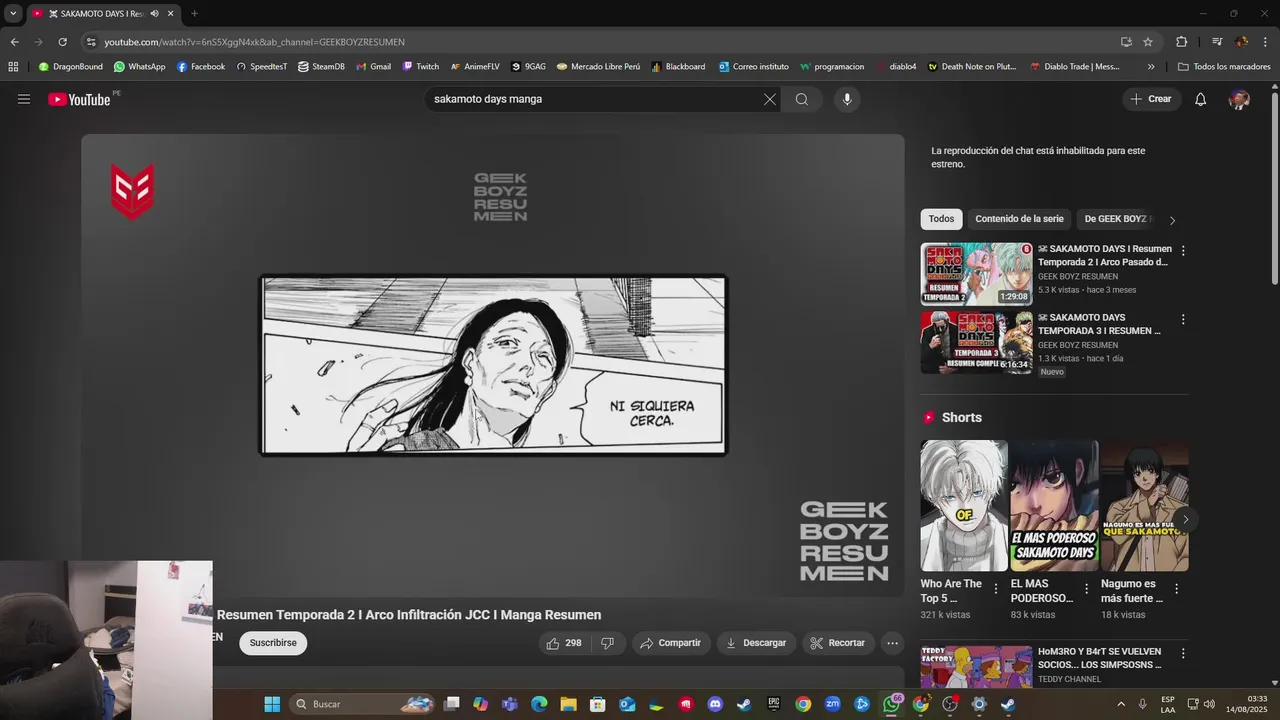Open Mercado Libre Perú bookmark
The width and height of the screenshot is (1280, 720).
598,67
